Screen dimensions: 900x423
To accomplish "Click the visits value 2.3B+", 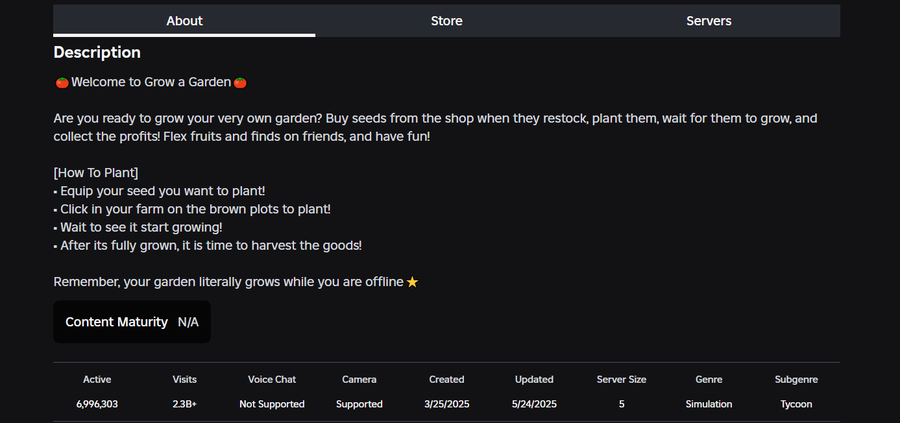I will 184,404.
